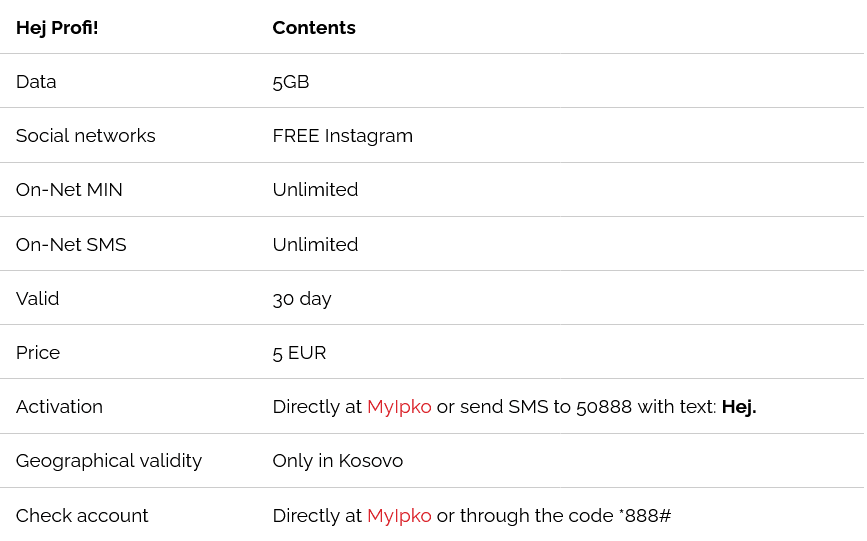Viewport: 867px width, 541px height.
Task: Click the bold "Hej." SMS text
Action: pos(739,407)
